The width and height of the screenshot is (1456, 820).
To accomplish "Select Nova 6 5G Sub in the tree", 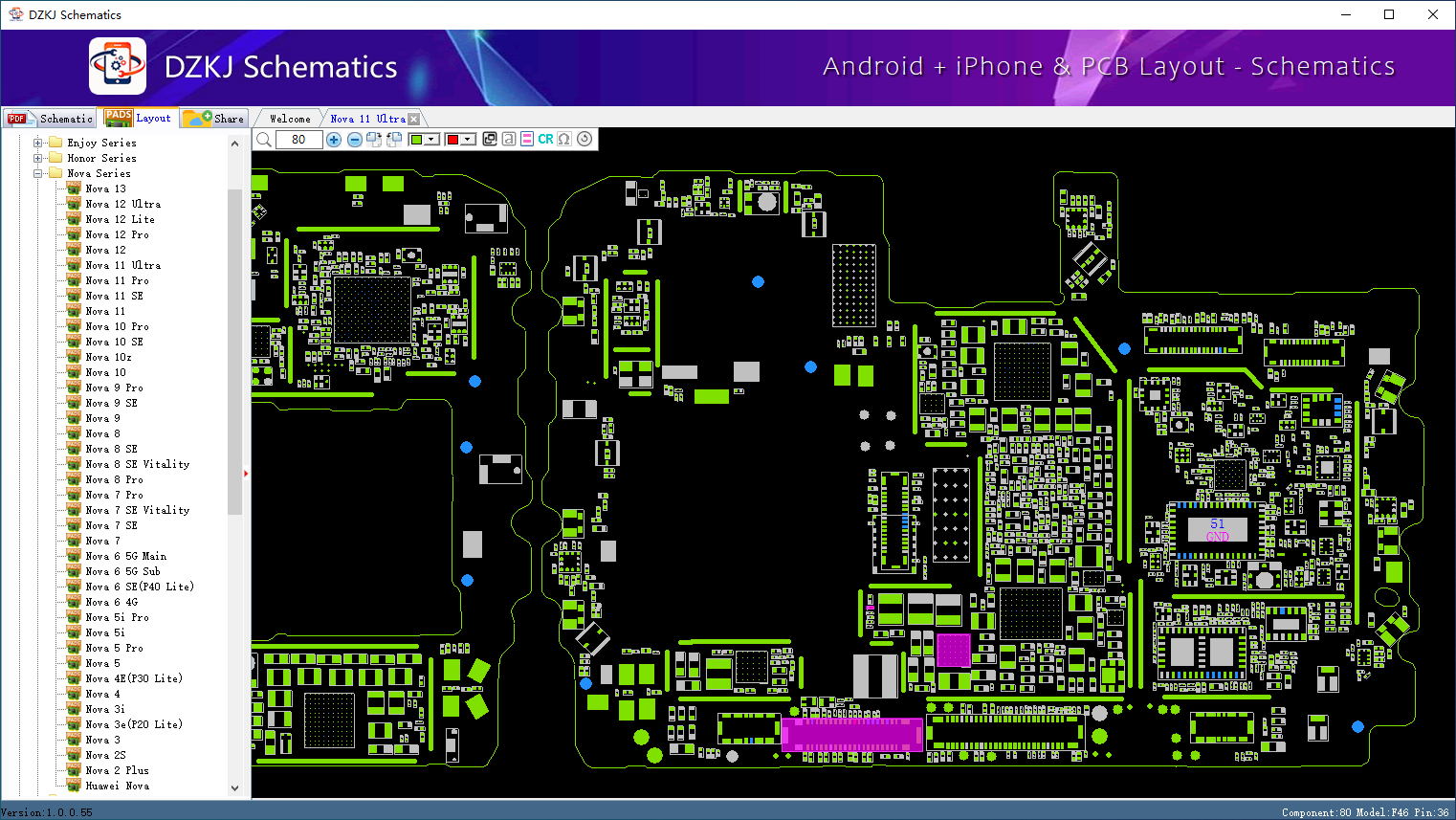I will pos(122,571).
